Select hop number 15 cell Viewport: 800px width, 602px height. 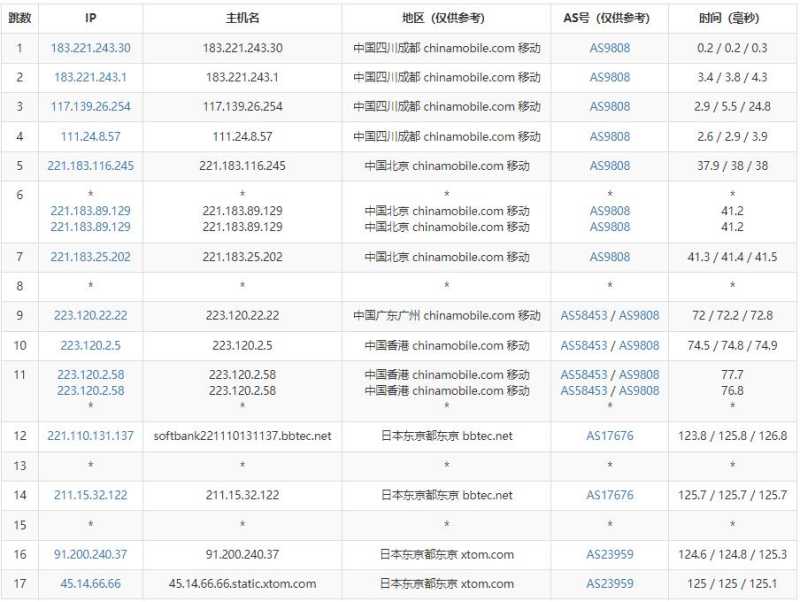pos(19,524)
